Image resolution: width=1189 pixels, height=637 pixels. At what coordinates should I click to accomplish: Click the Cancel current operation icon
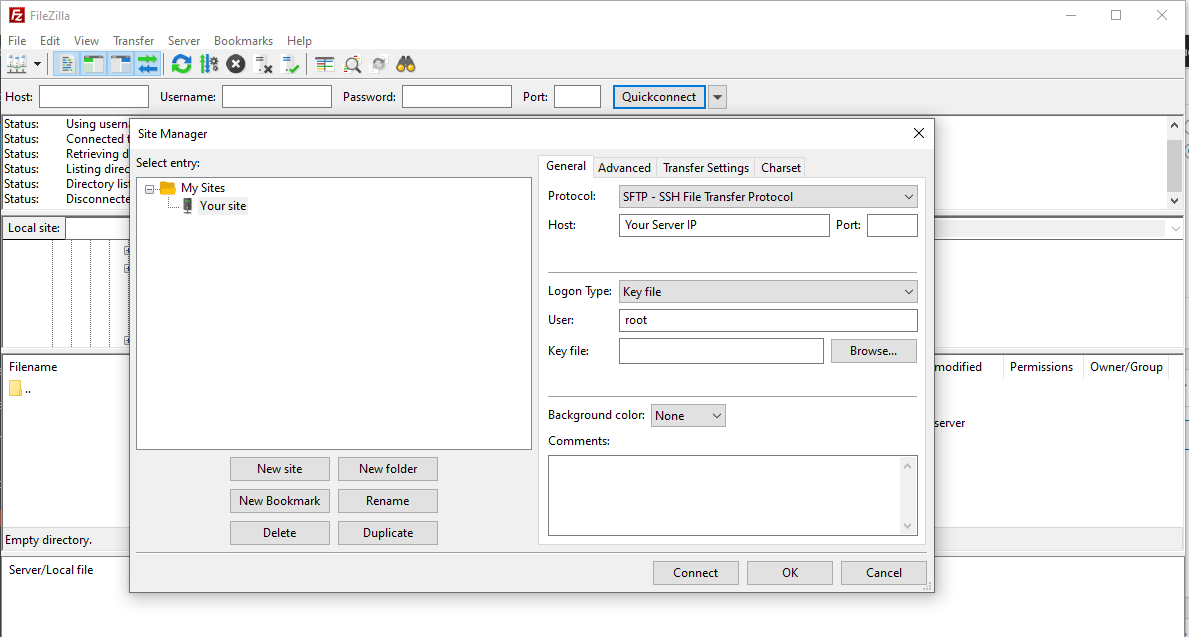(x=236, y=64)
